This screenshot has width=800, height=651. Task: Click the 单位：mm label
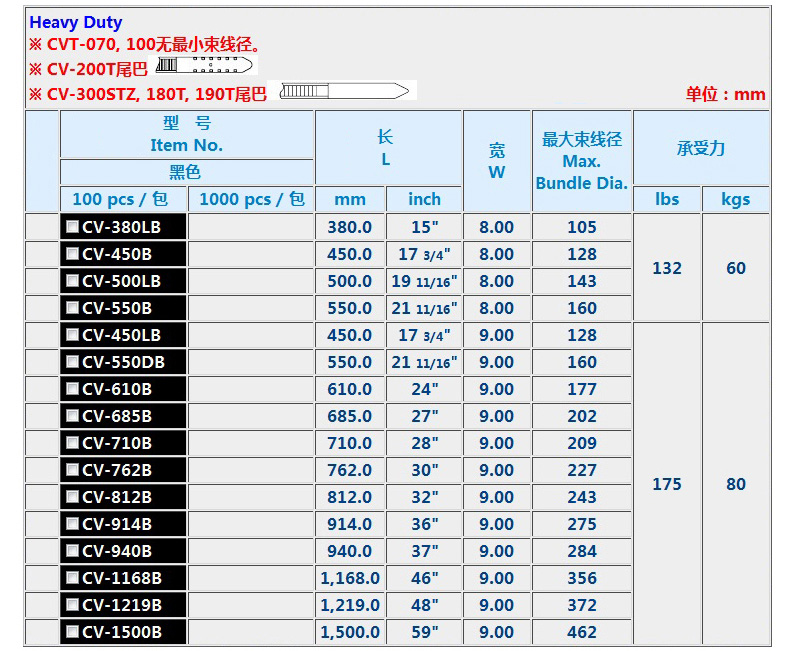726,93
